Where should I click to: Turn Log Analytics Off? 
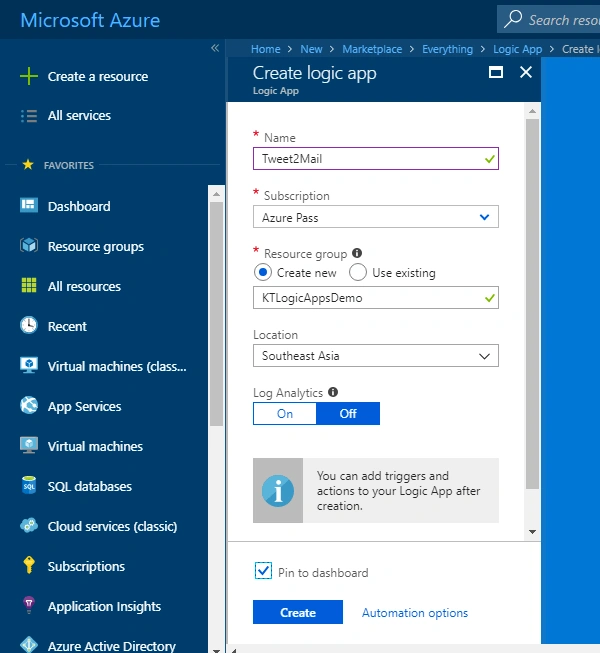pyautogui.click(x=348, y=414)
